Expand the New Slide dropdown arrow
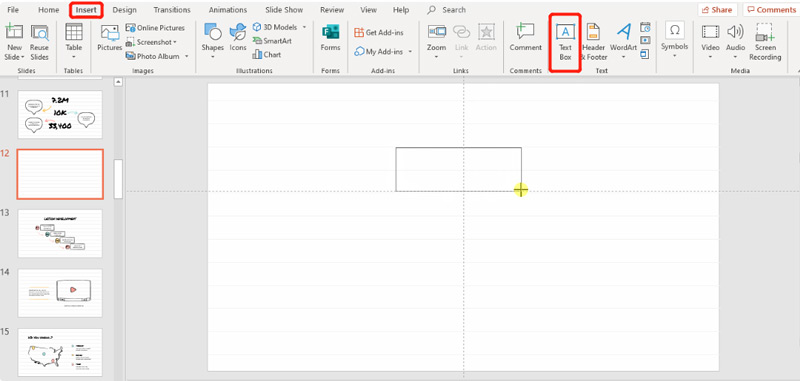This screenshot has width=800, height=381. click(22, 57)
